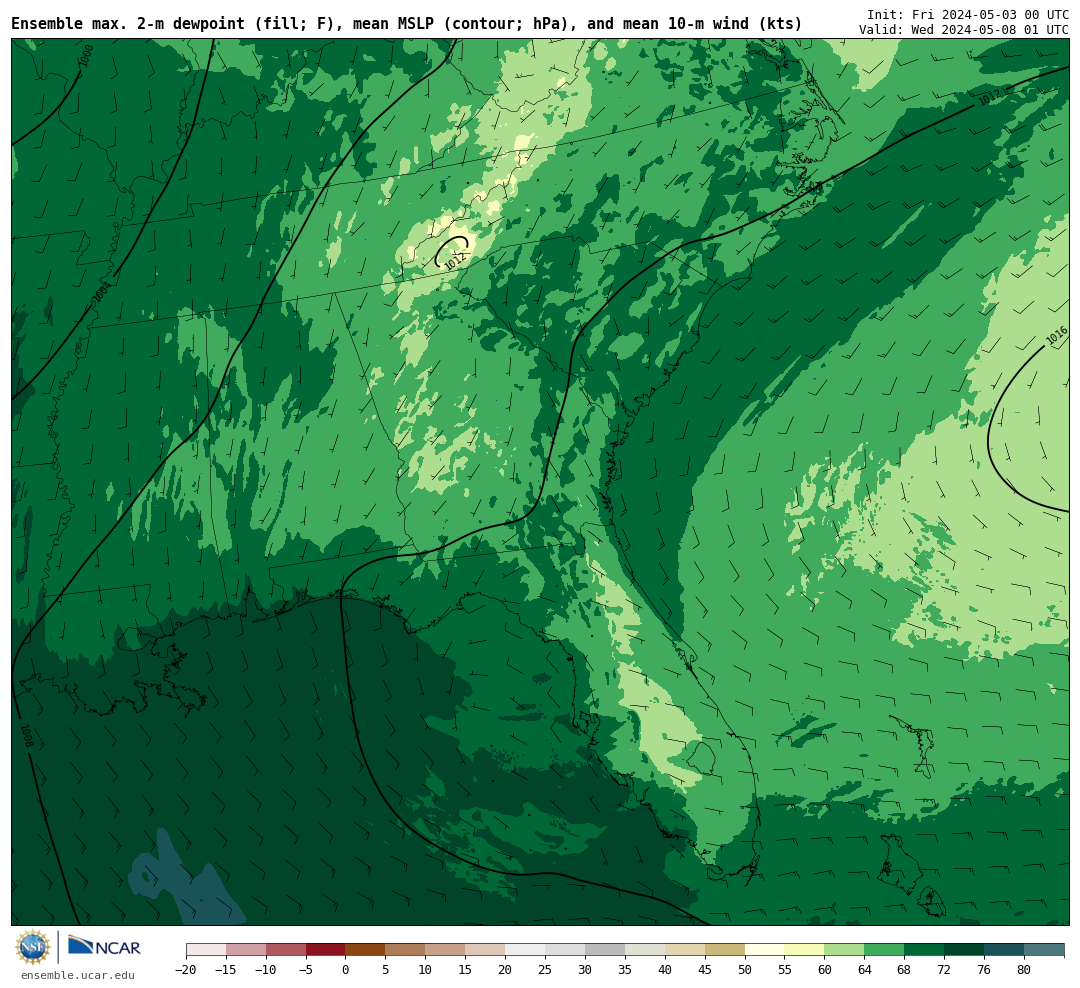Click the Valid time text

pyautogui.click(x=964, y=30)
